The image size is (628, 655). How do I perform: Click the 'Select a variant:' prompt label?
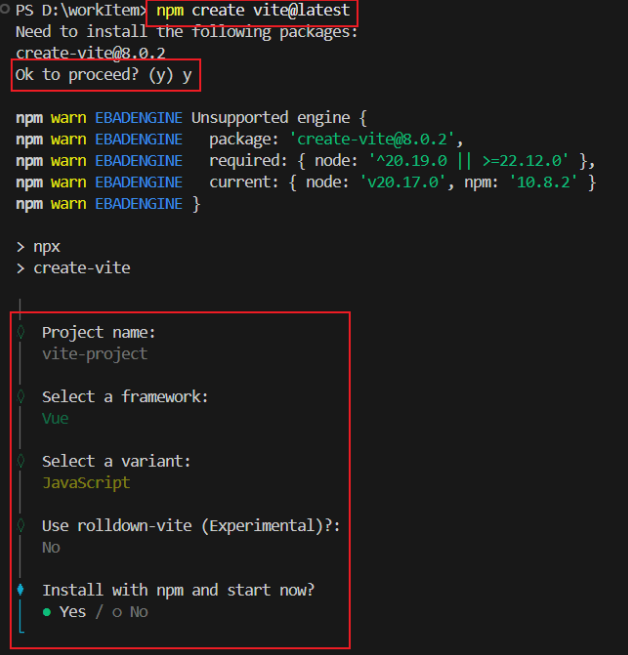tap(116, 461)
